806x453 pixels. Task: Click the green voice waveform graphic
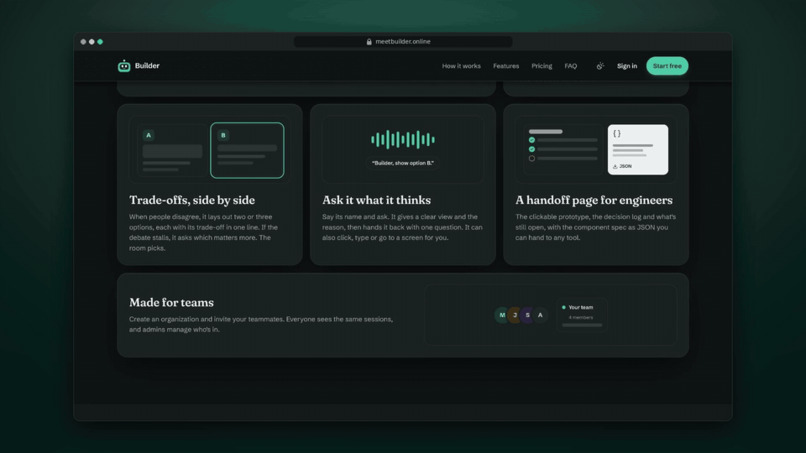pos(403,139)
